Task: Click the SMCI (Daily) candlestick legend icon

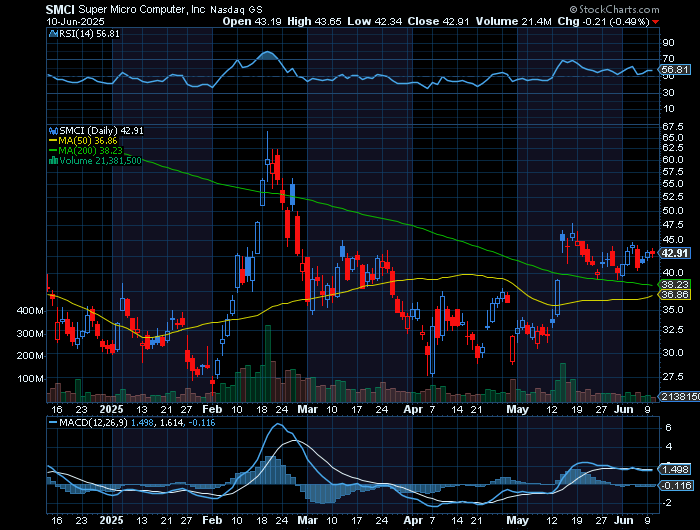Action: click(54, 131)
